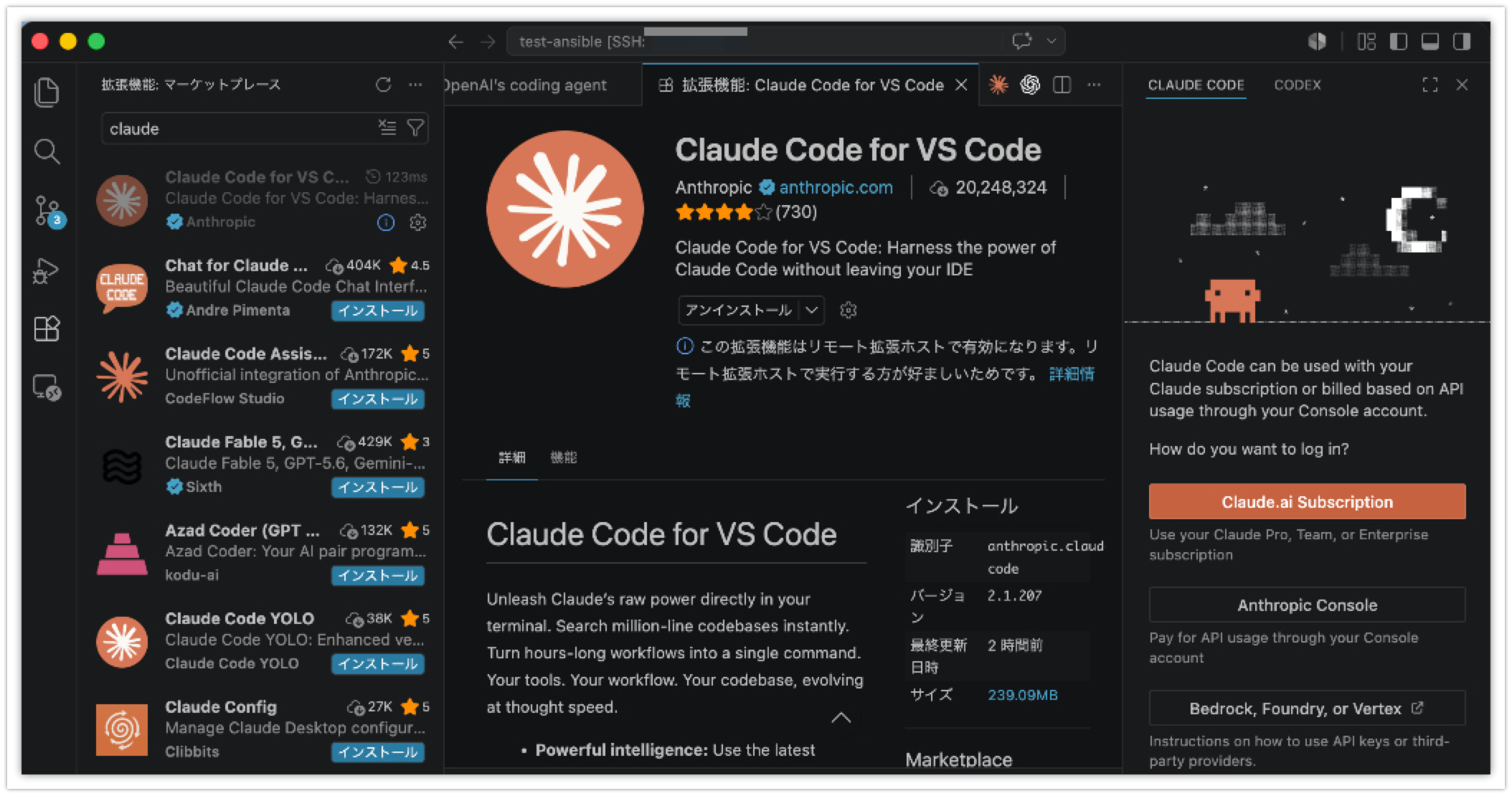
Task: Select the Claude Fable 5 list entry
Action: (x=262, y=464)
